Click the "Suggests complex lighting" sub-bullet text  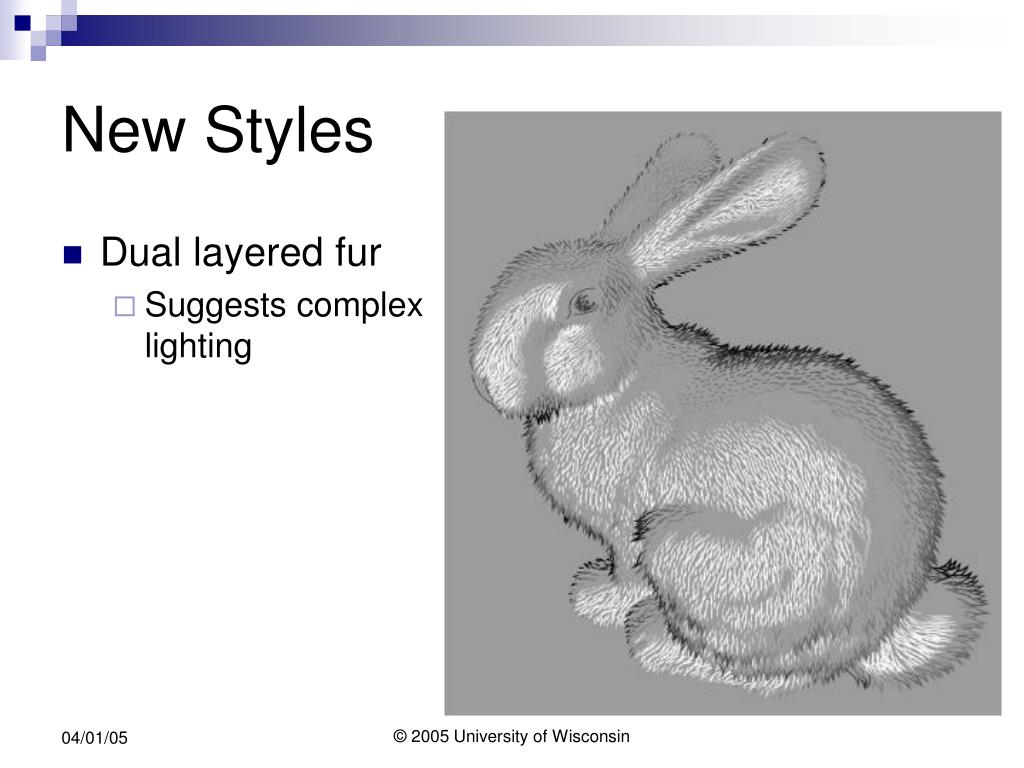coord(284,325)
